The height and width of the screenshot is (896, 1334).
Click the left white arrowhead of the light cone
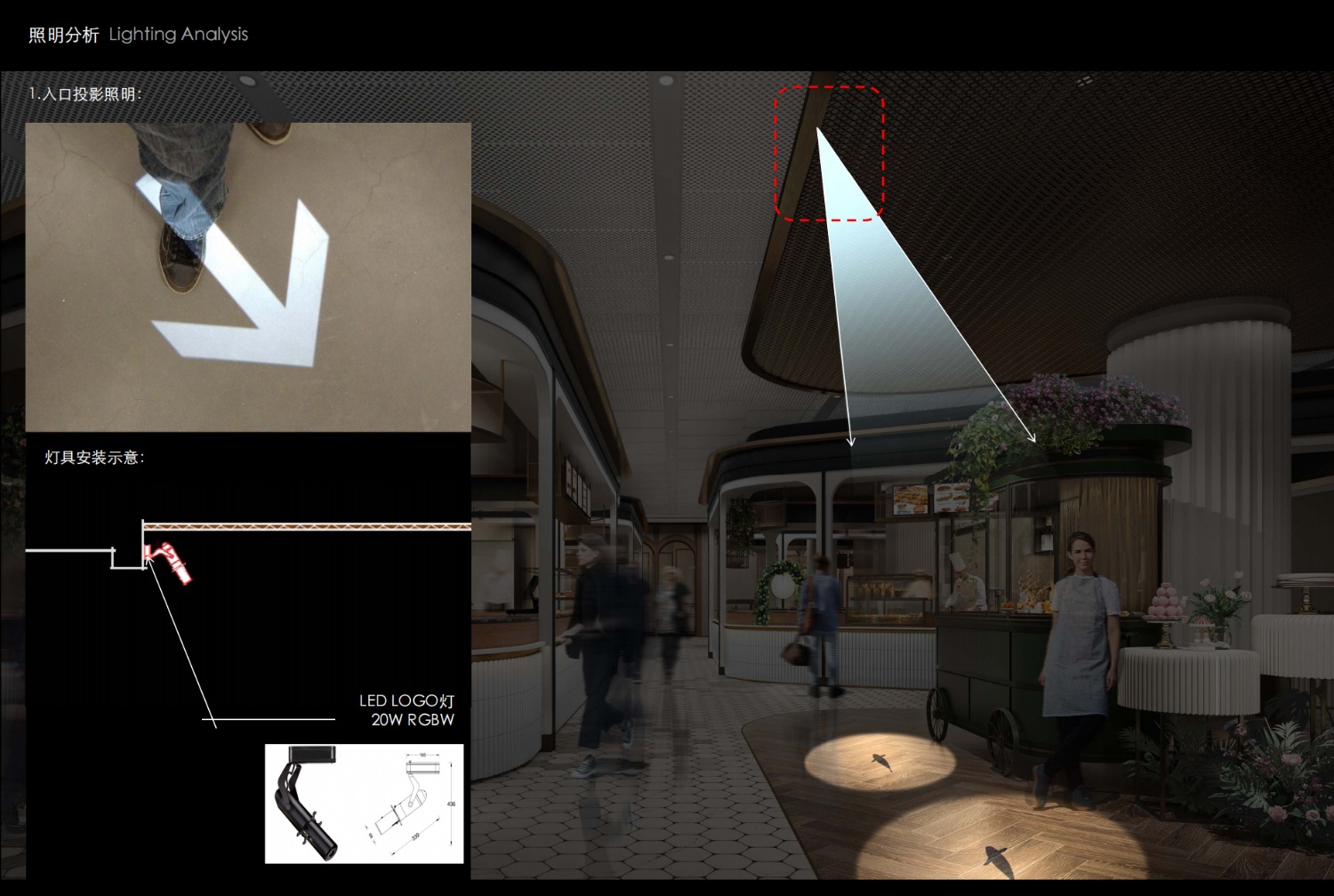(x=850, y=440)
